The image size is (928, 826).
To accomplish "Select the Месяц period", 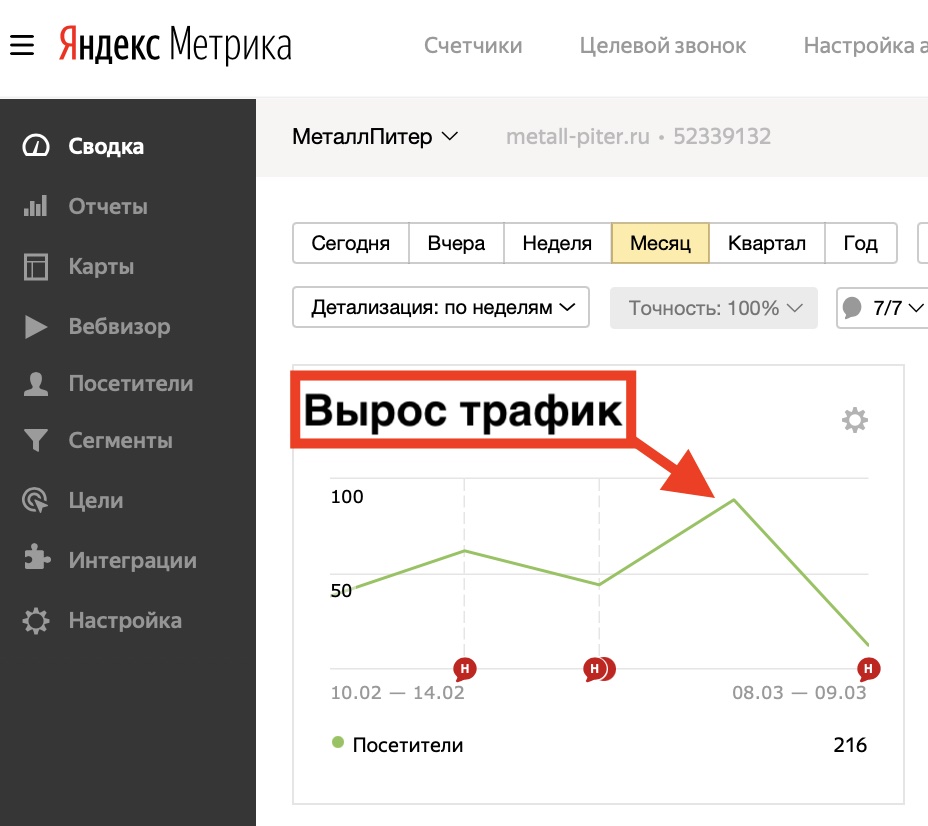I will pos(660,243).
